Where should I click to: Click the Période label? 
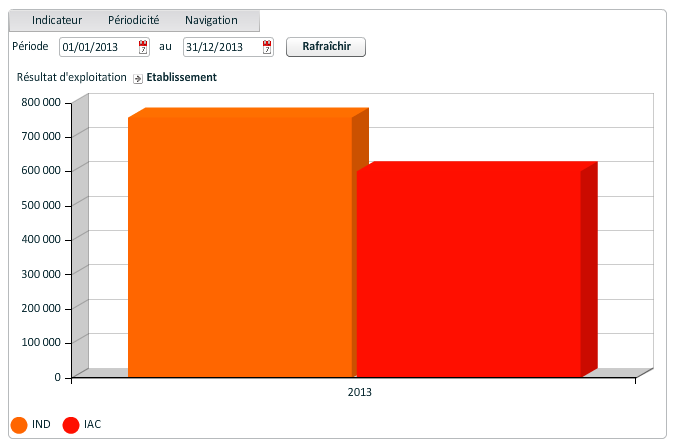[x=30, y=46]
